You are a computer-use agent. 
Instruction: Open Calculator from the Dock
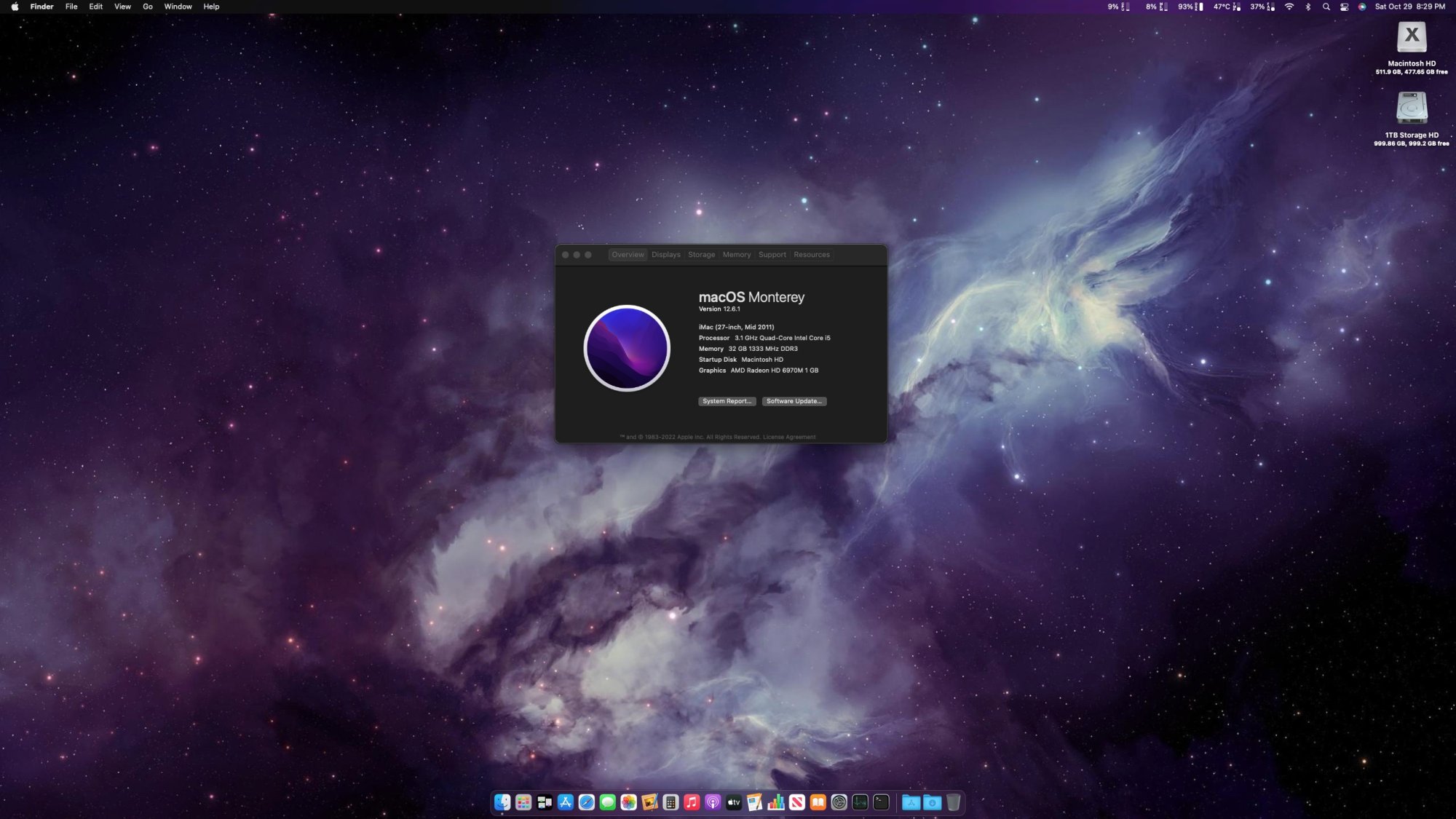tap(670, 802)
